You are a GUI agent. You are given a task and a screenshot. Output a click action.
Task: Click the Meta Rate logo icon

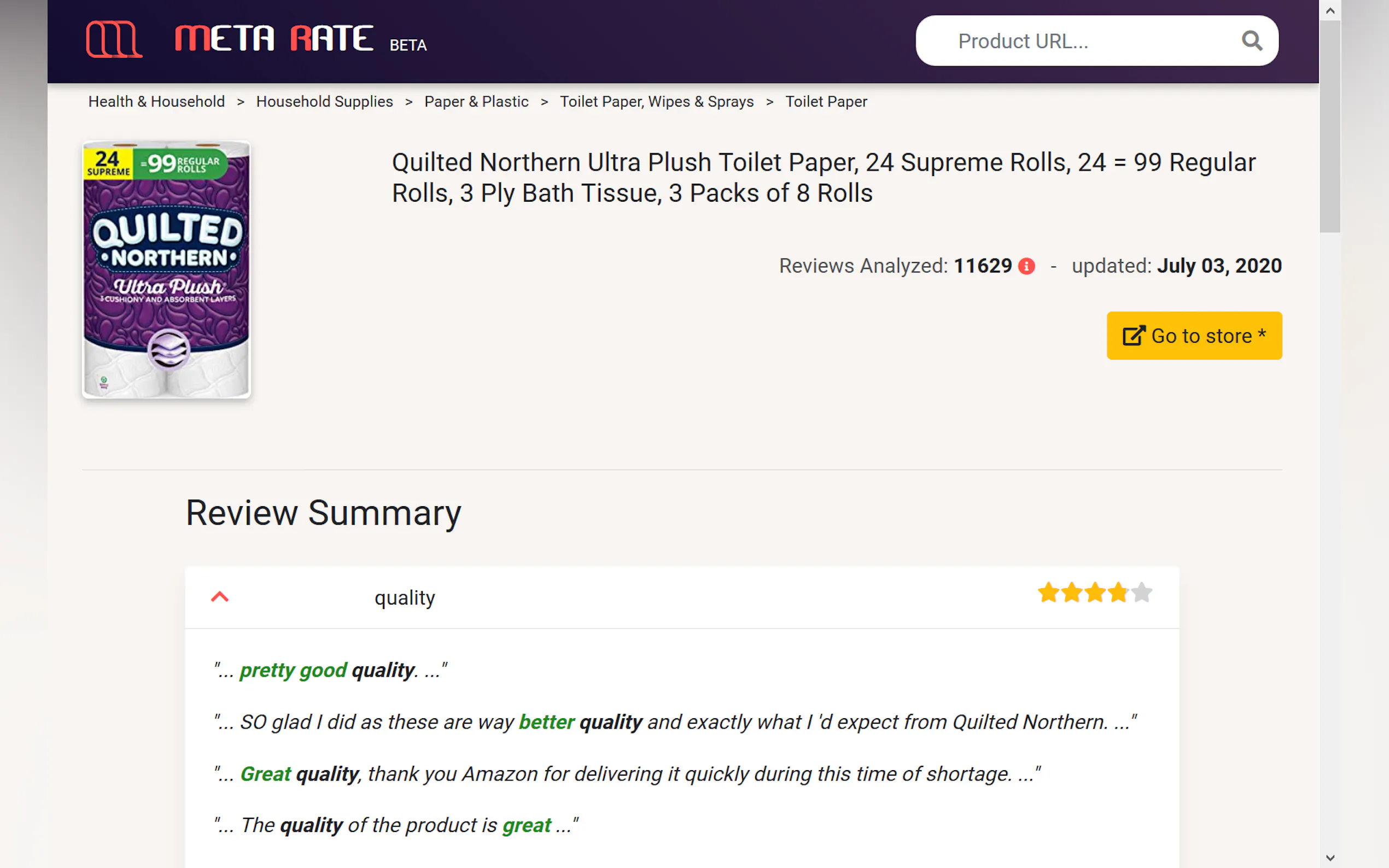coord(114,39)
